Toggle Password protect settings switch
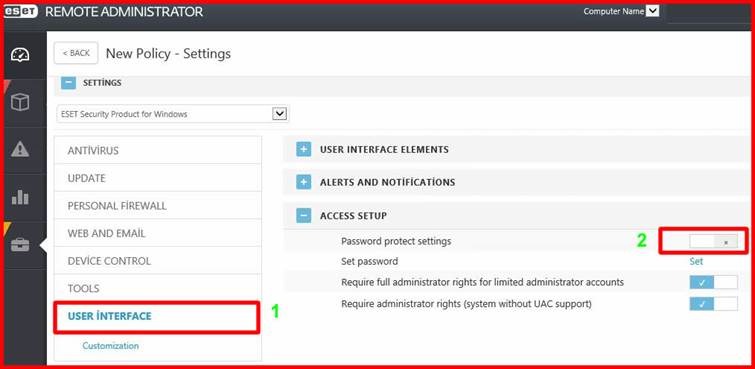Viewport: 755px width, 369px height. 713,242
